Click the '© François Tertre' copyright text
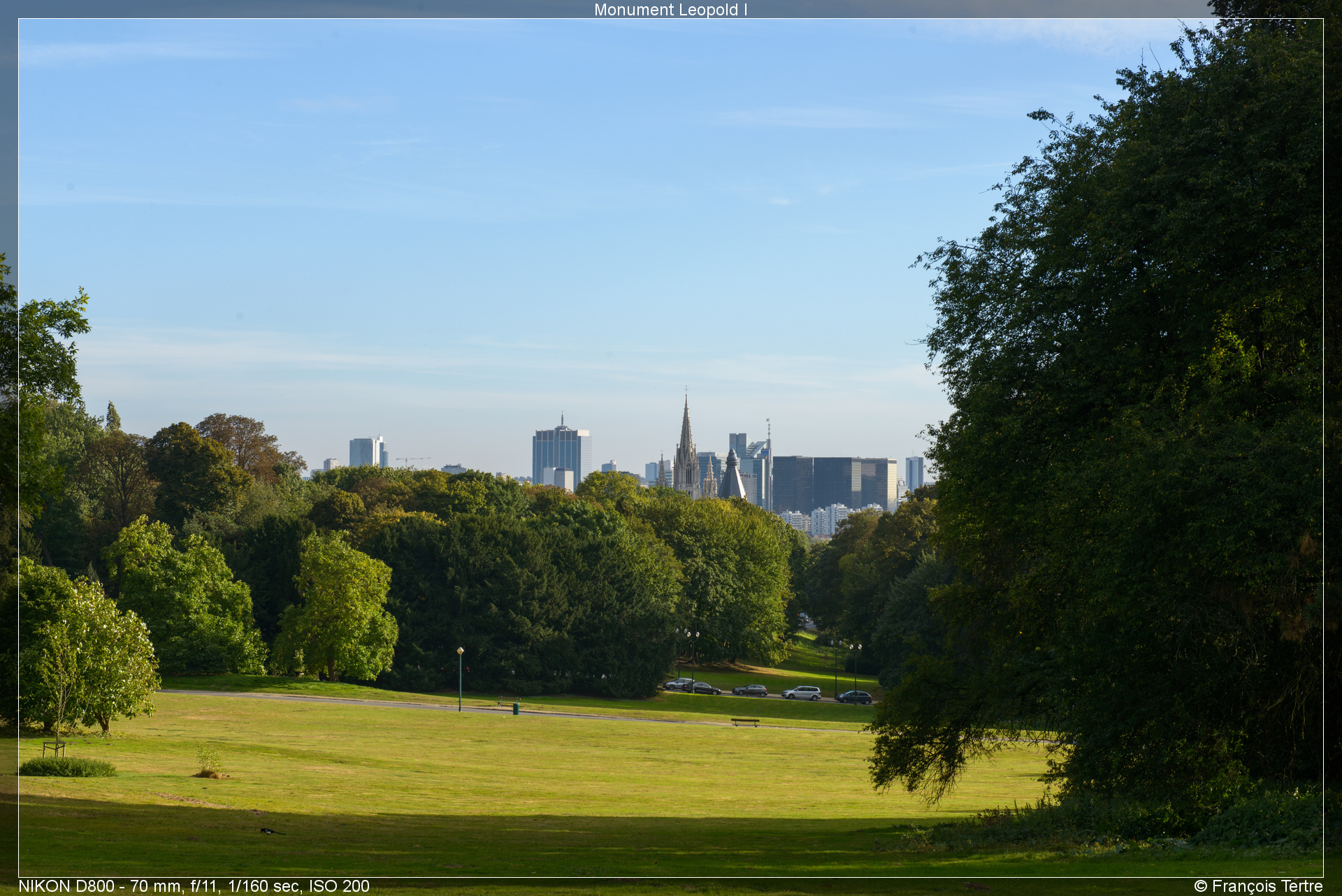The height and width of the screenshot is (896, 1342). 1258,886
